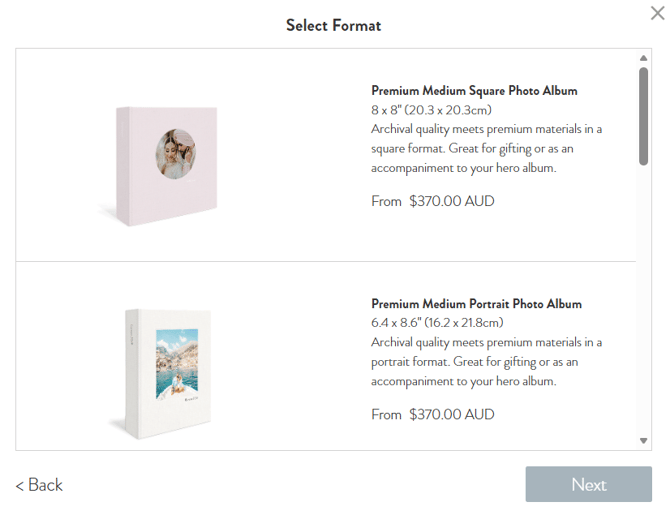
Task: Click the portrait format description paragraph
Action: (x=487, y=362)
